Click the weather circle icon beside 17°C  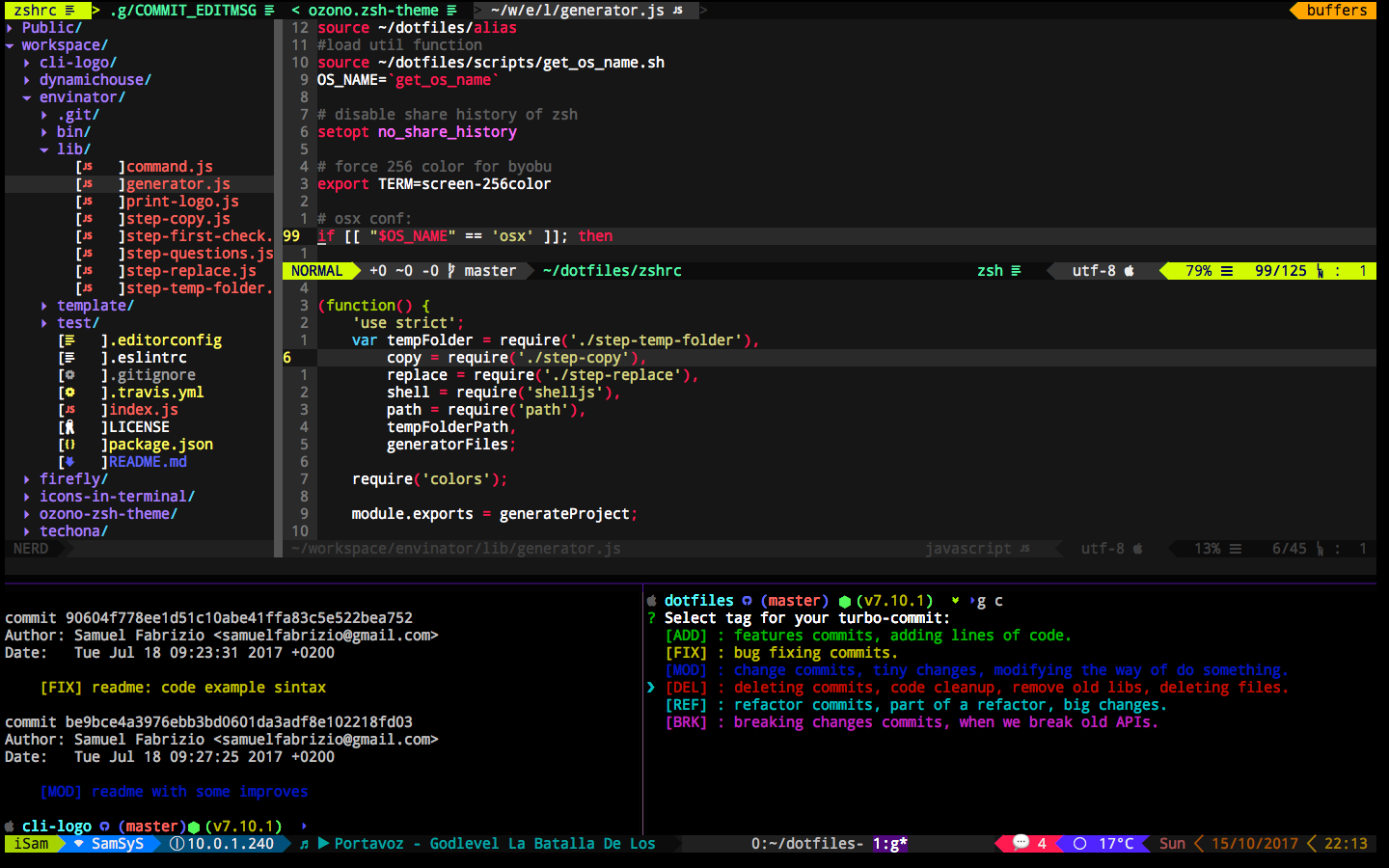(x=1079, y=844)
